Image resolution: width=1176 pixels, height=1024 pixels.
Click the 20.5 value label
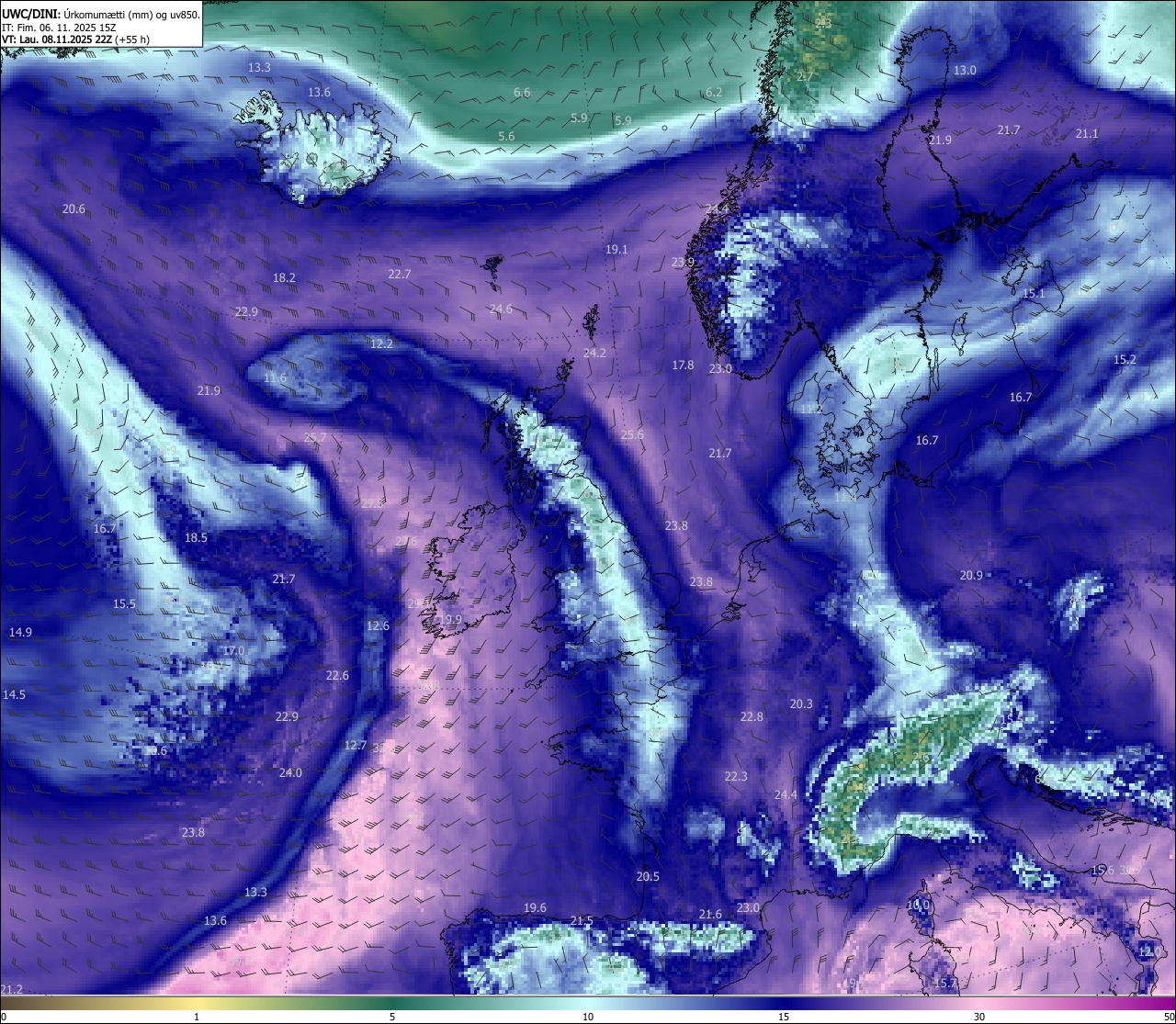pos(648,877)
